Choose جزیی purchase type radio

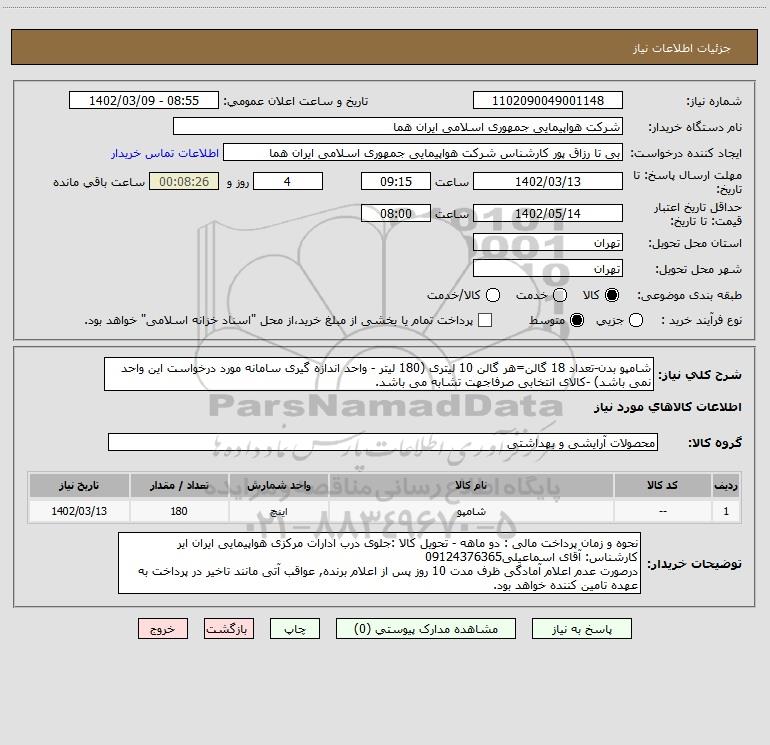pyautogui.click(x=636, y=321)
